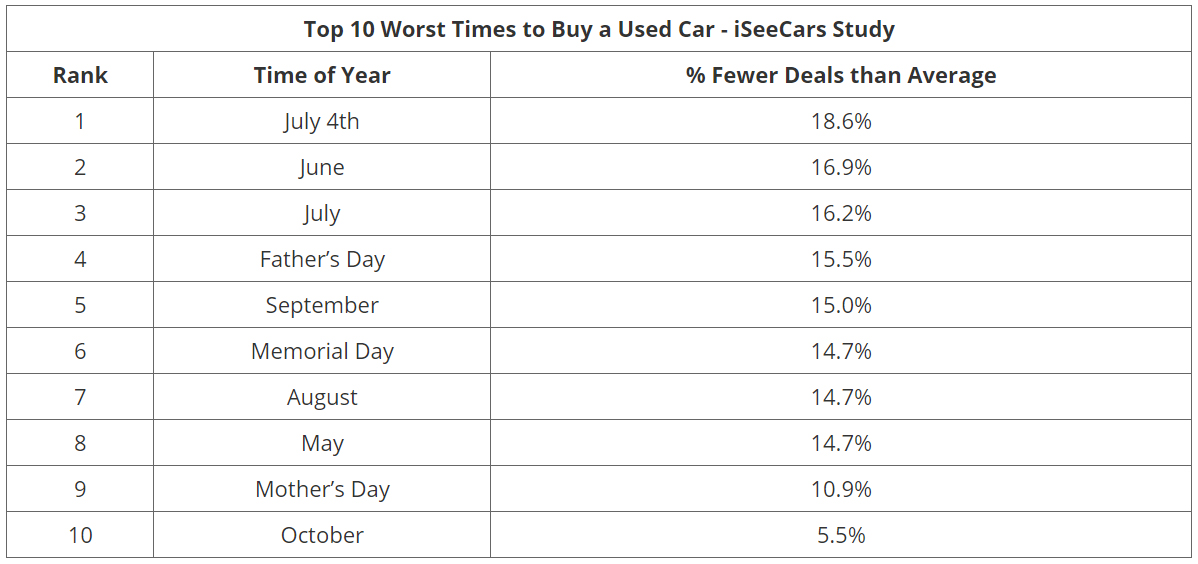Select the Time of Year column header
Screen dimensions: 1198x564
pyautogui.click(x=322, y=75)
